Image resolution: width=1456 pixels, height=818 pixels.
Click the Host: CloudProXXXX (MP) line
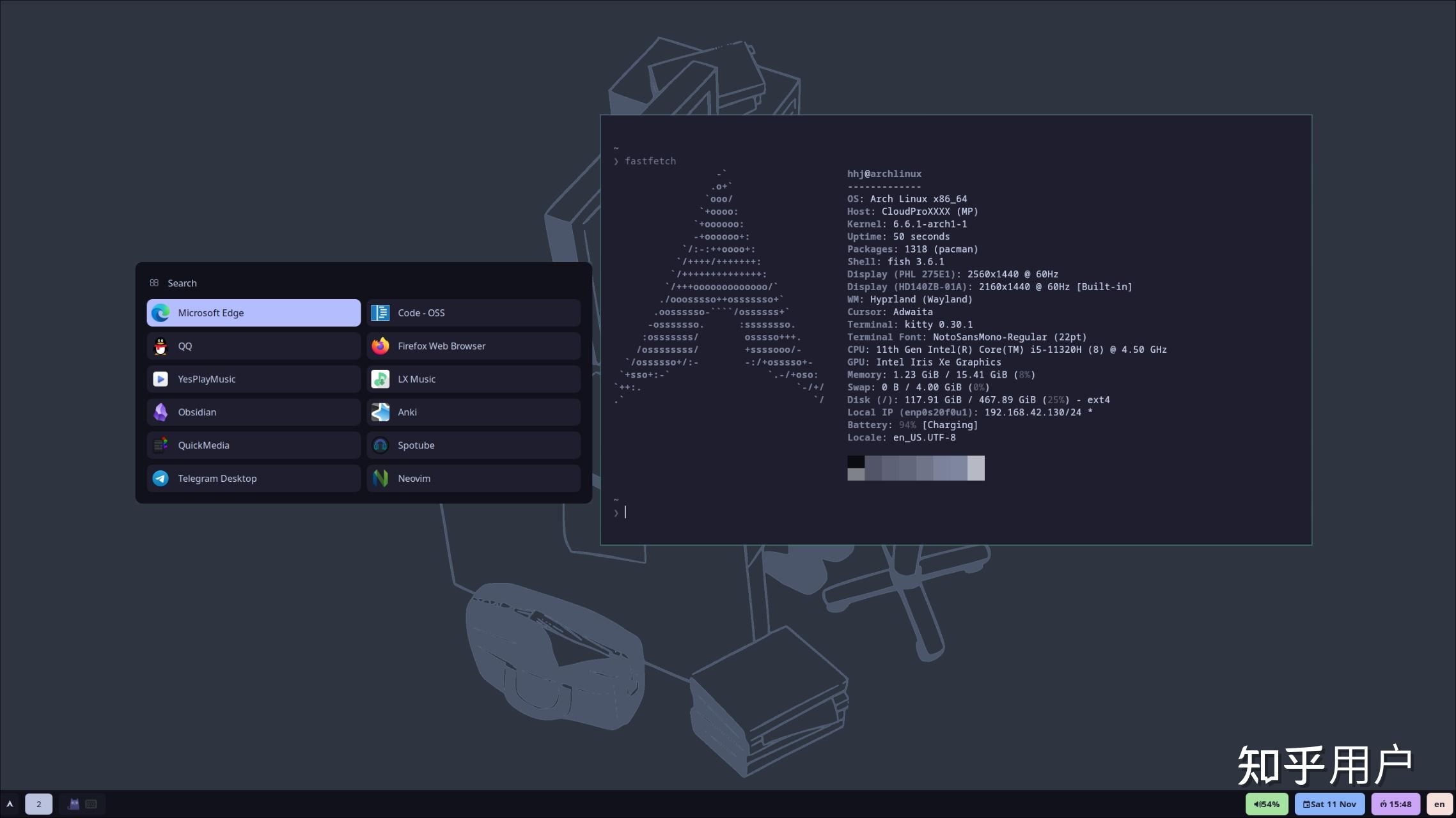pyautogui.click(x=912, y=212)
